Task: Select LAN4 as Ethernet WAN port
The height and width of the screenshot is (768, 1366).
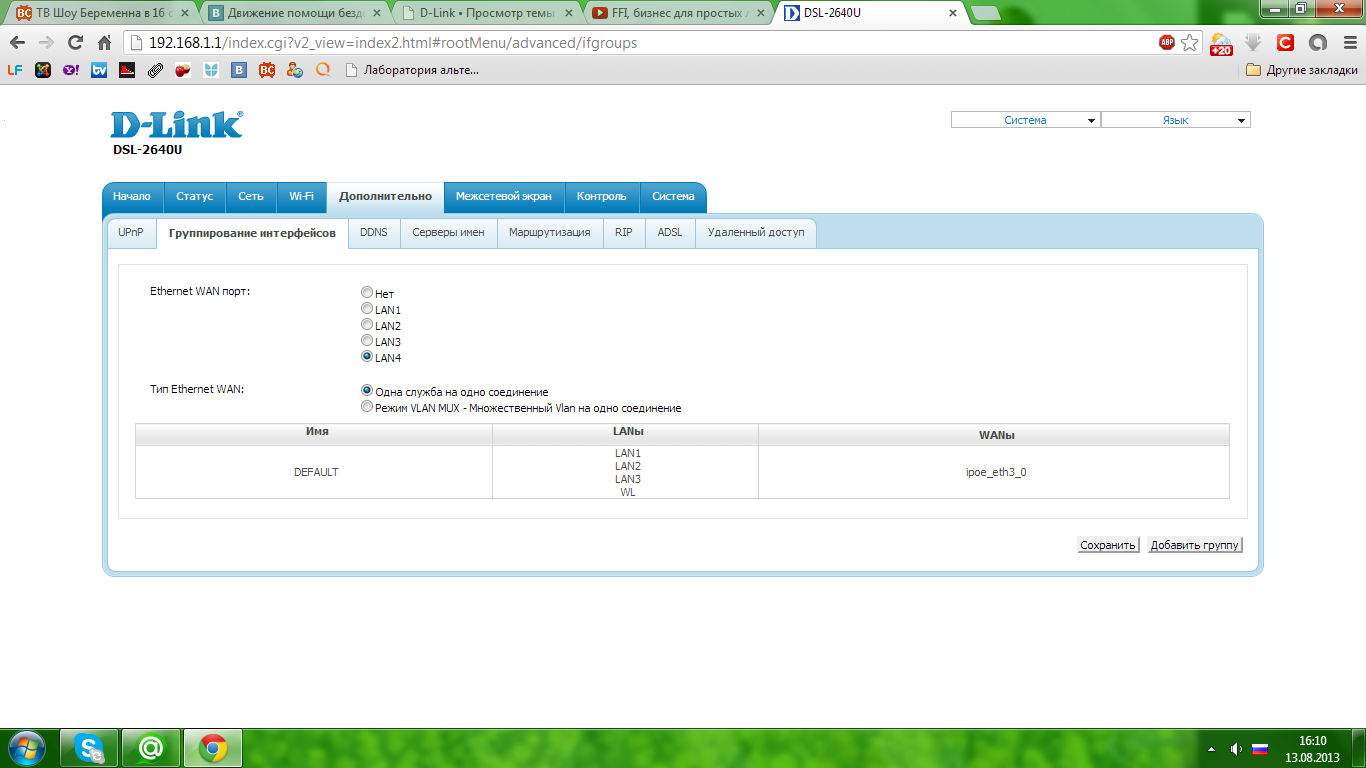Action: (x=367, y=357)
